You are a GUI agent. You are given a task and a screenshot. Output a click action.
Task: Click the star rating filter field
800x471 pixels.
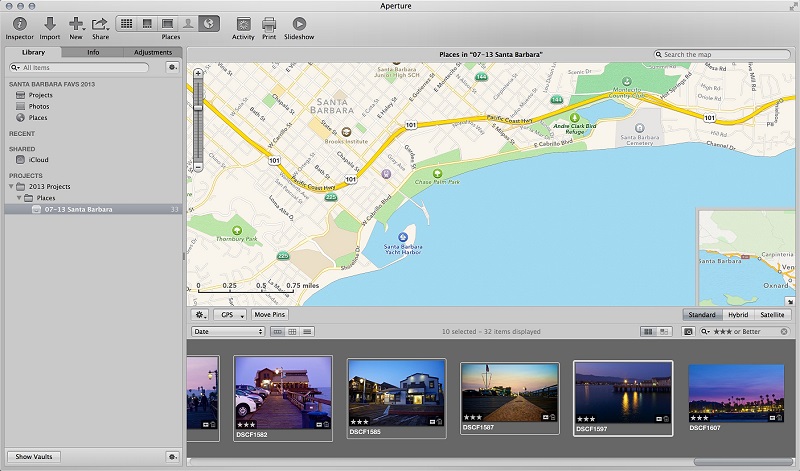745,332
